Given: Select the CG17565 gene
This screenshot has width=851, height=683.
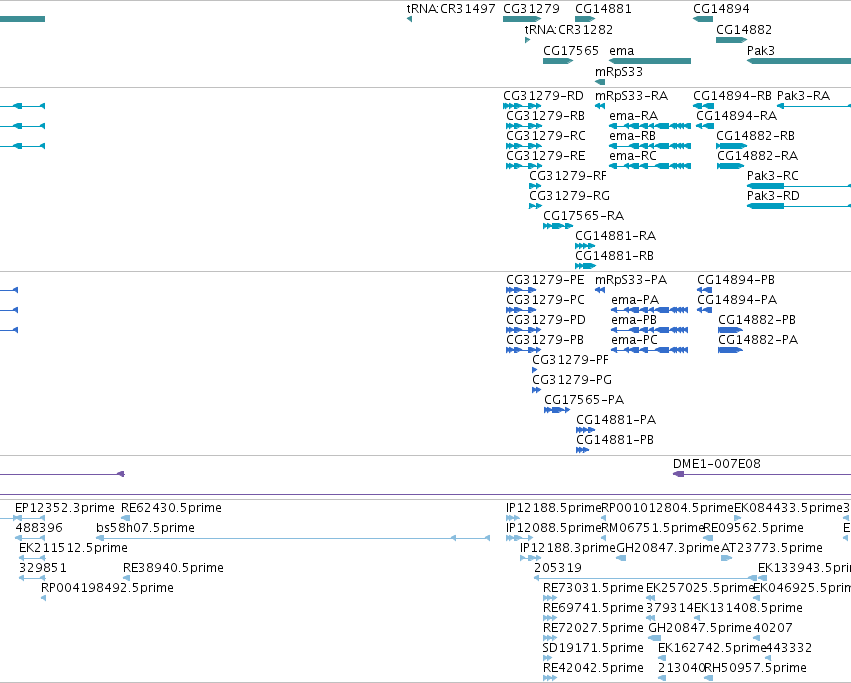Looking at the screenshot, I should 558,61.
